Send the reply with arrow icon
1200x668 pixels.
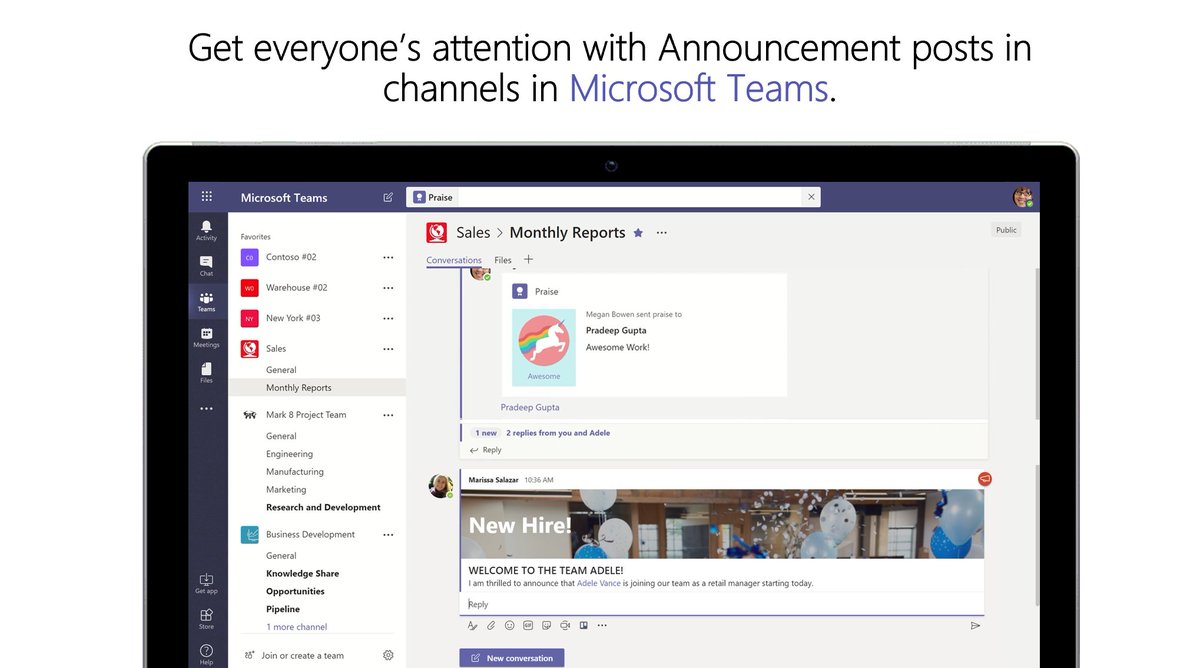tap(975, 626)
